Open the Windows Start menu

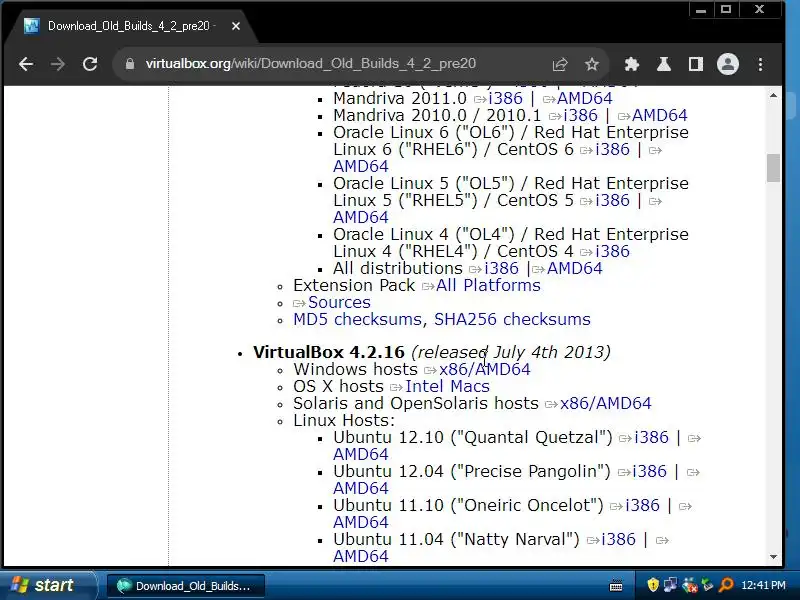pyautogui.click(x=46, y=585)
